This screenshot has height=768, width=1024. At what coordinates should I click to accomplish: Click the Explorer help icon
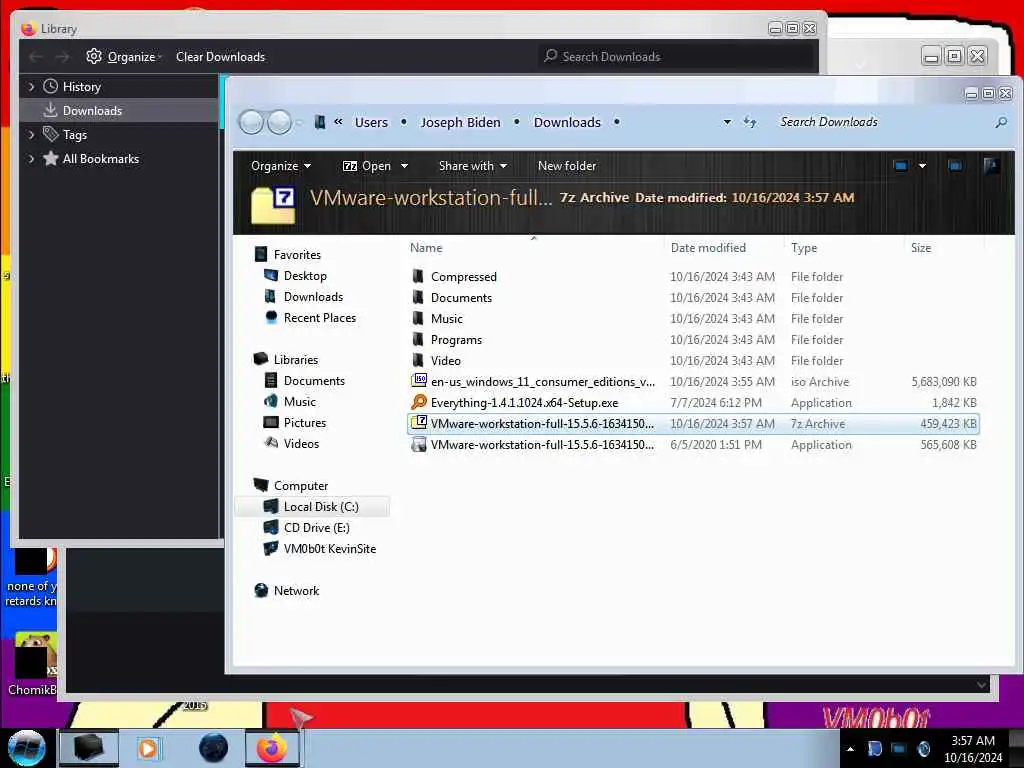click(991, 166)
